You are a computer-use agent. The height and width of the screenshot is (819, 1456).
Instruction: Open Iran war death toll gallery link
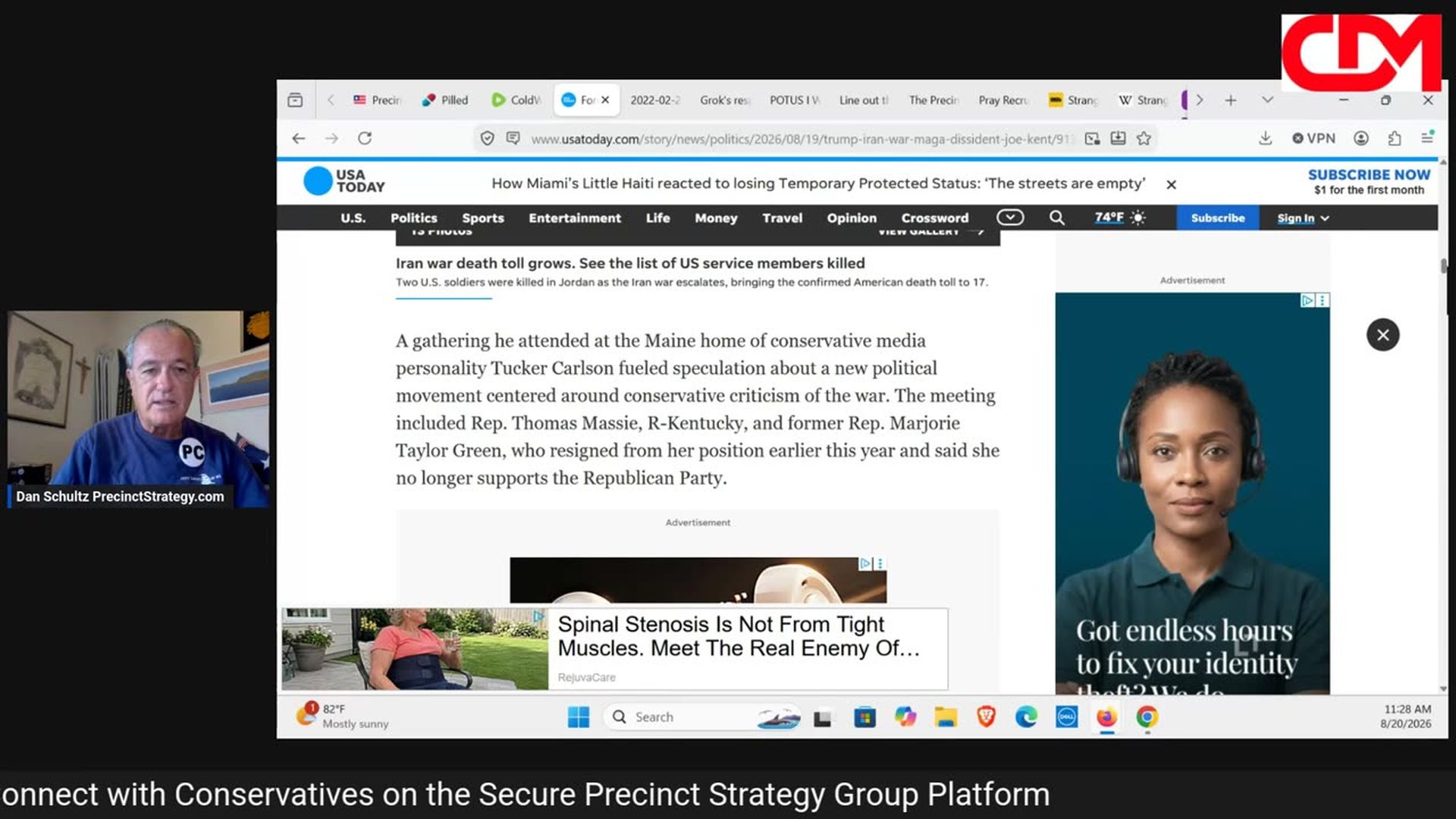pos(629,263)
